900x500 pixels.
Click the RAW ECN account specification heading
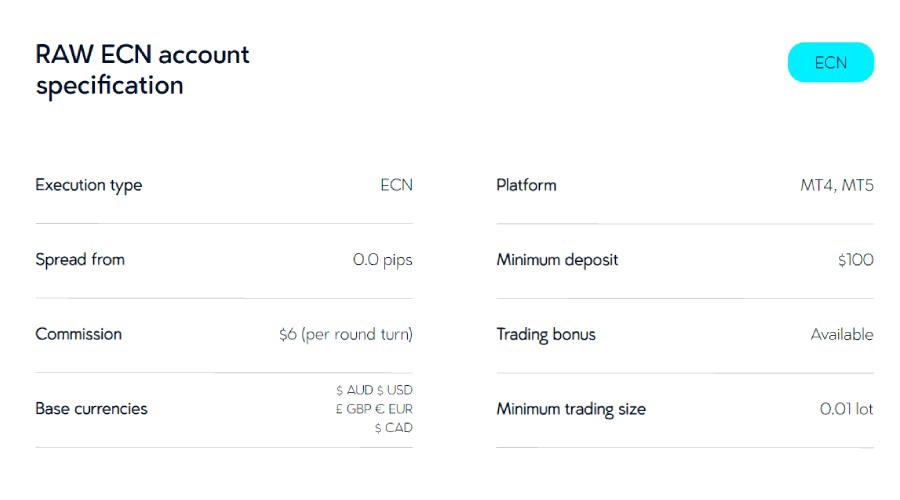point(142,69)
